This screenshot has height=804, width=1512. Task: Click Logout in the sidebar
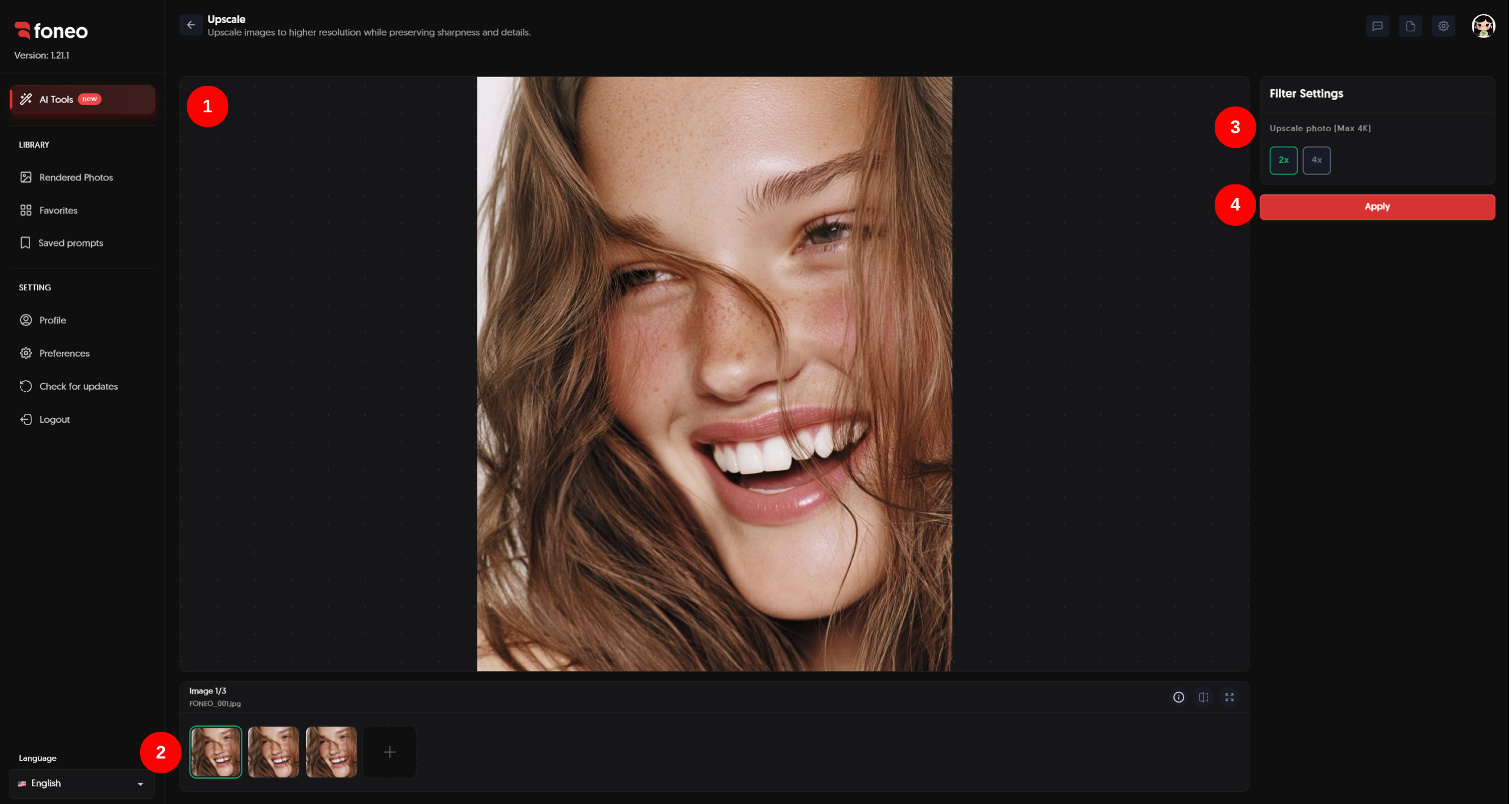tap(82, 420)
